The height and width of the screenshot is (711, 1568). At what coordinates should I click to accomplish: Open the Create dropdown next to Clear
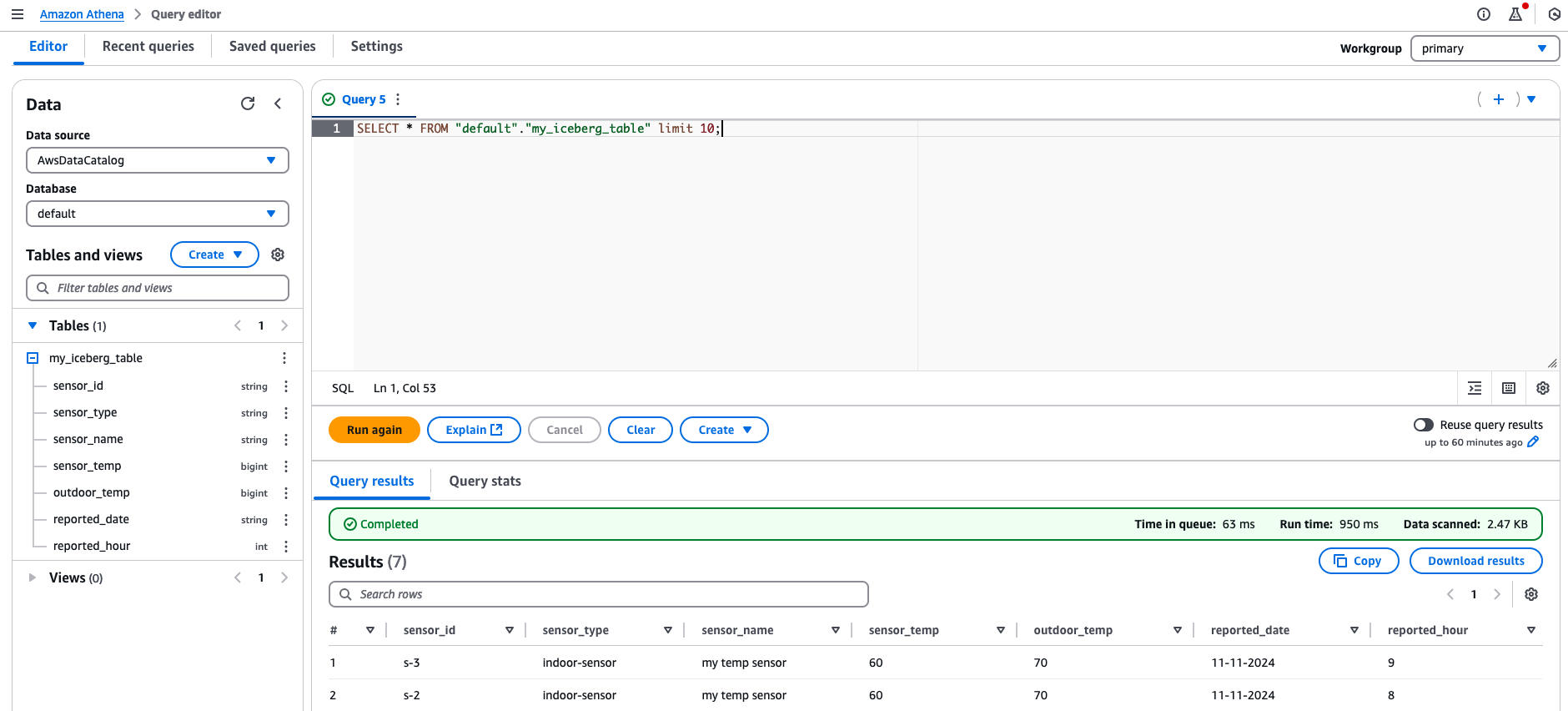tap(724, 430)
